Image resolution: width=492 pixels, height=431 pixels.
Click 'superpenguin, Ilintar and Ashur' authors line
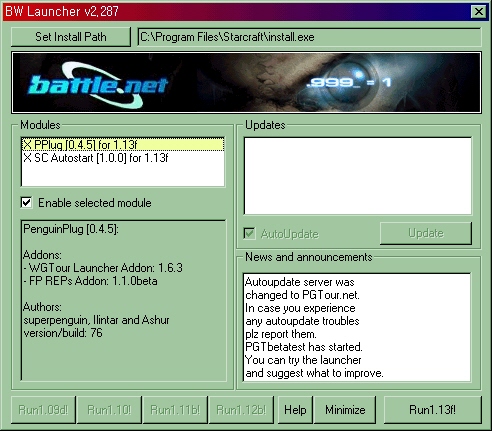pos(96,320)
